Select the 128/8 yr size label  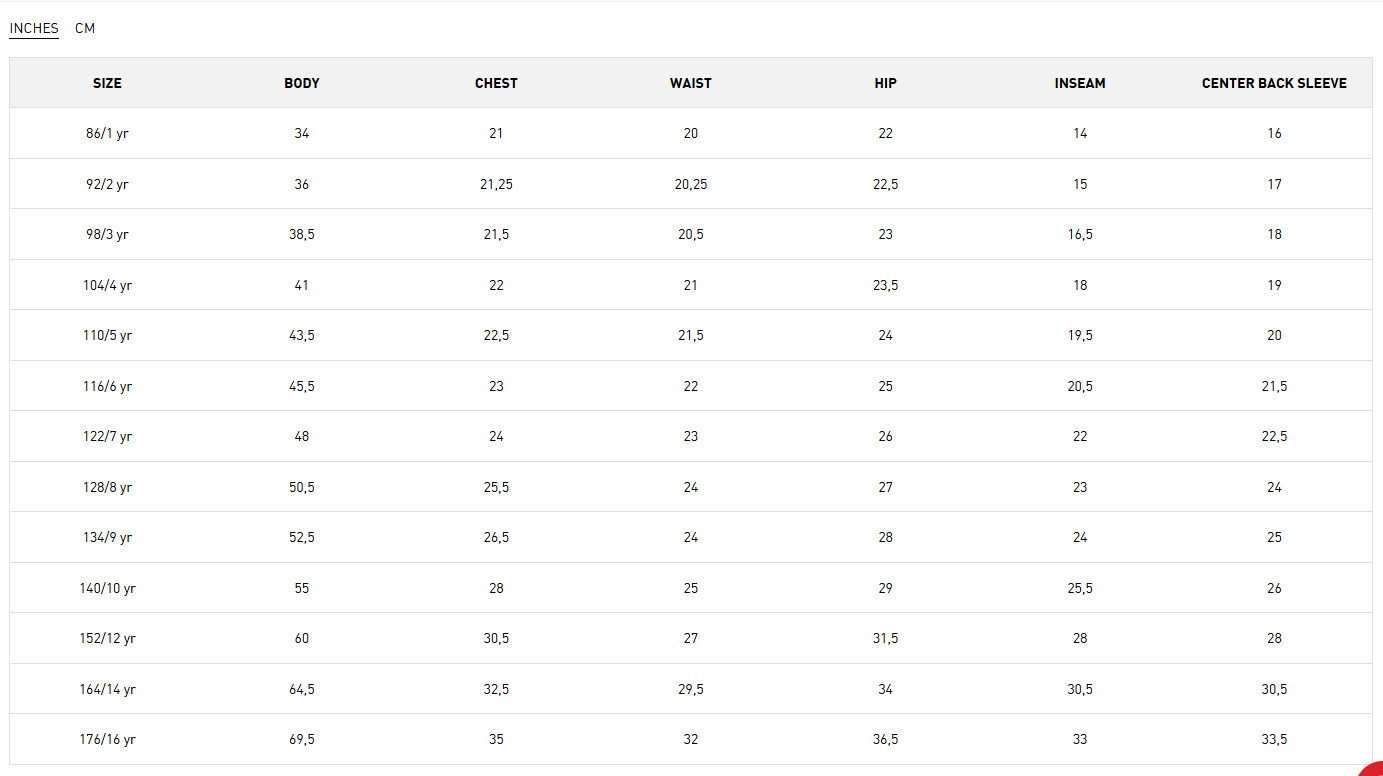pyautogui.click(x=107, y=487)
